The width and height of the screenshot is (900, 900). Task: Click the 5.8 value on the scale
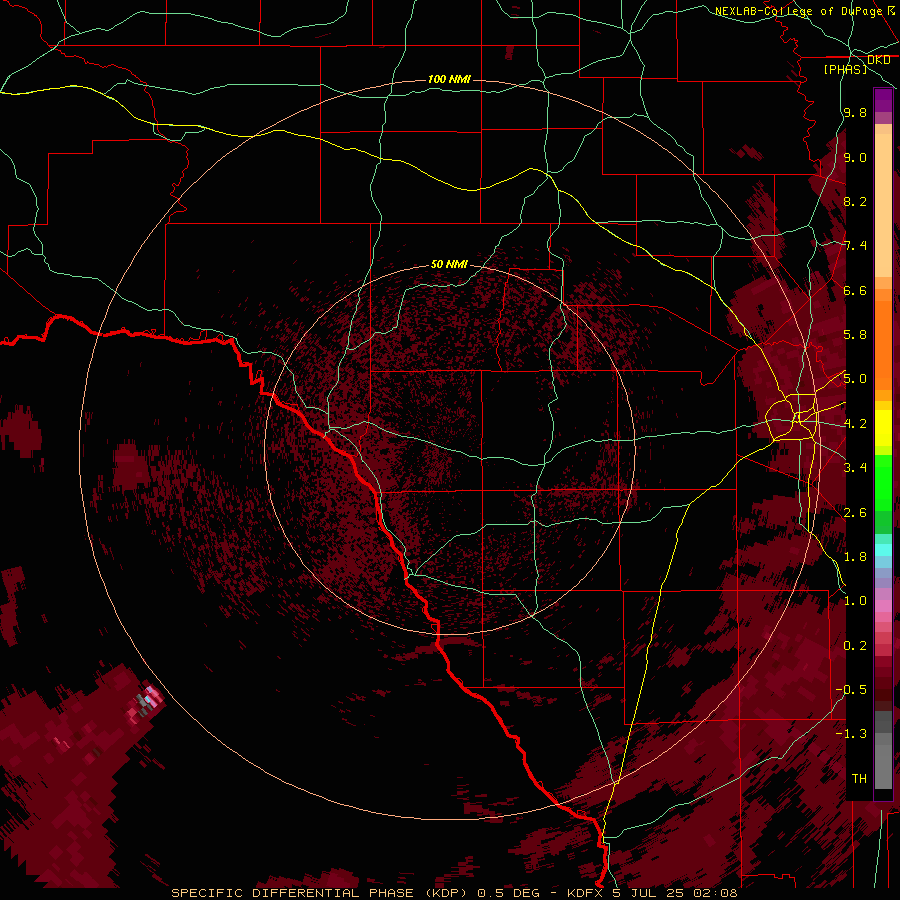tap(855, 335)
